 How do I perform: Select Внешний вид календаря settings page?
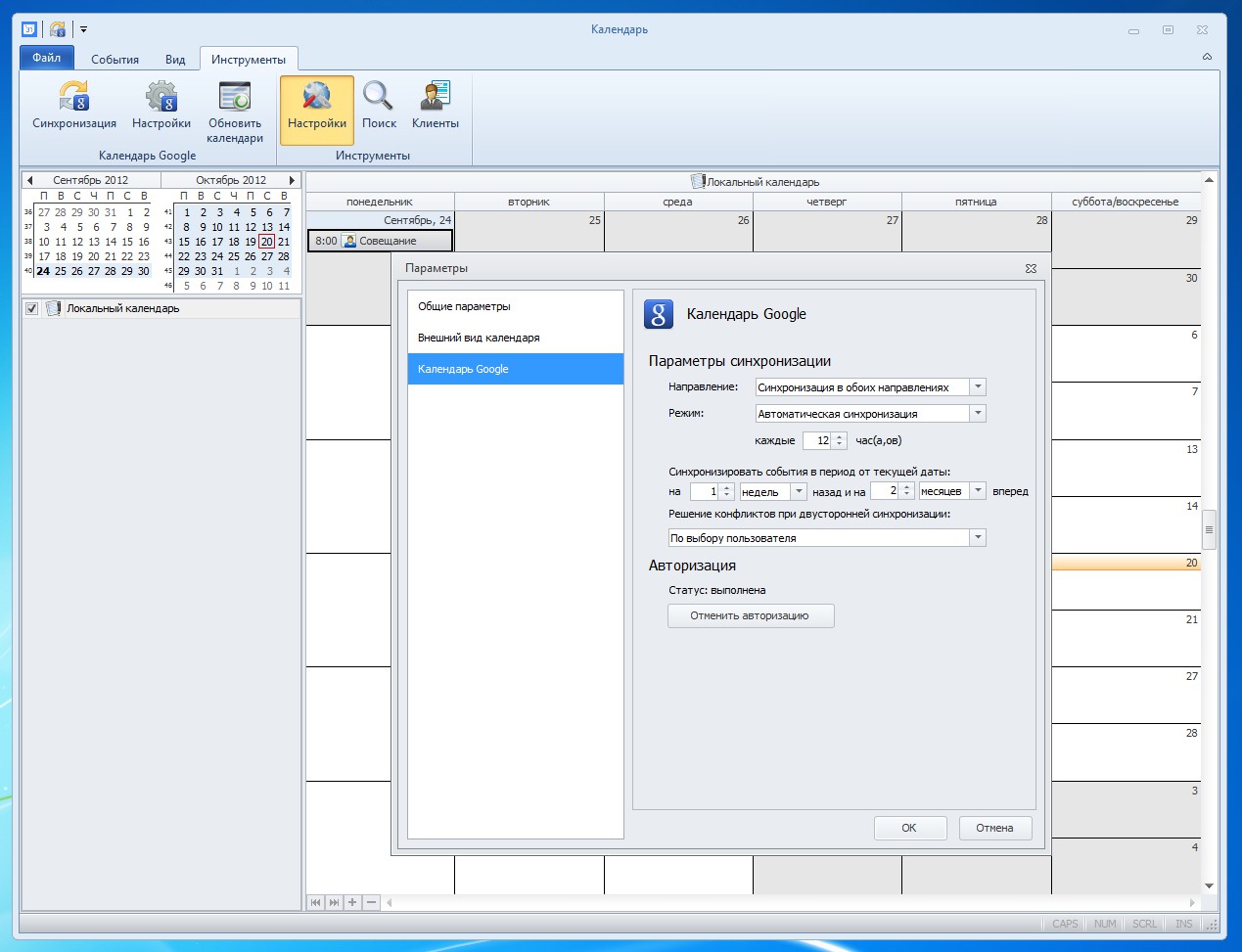pyautogui.click(x=516, y=338)
